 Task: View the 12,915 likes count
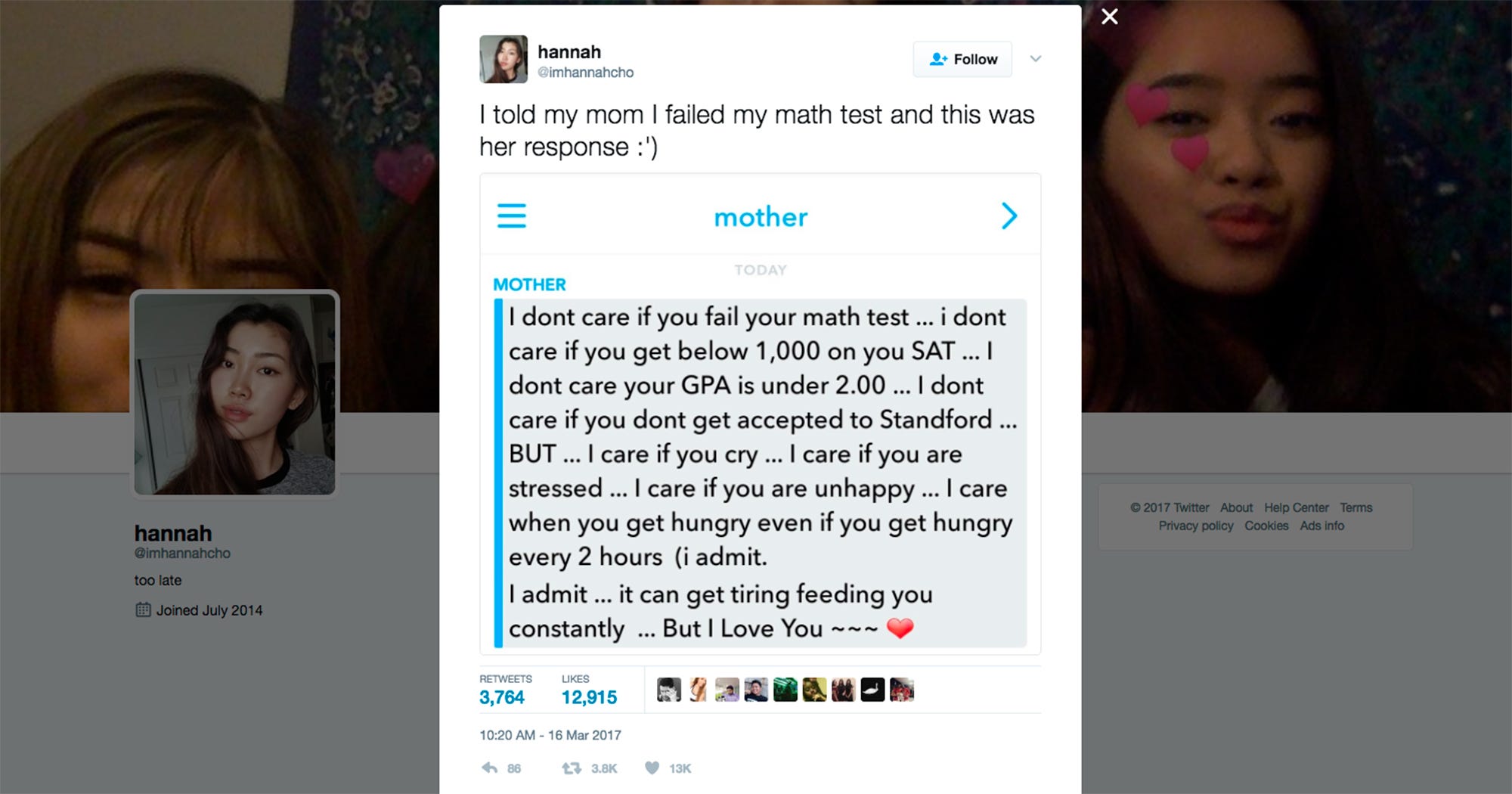589,697
